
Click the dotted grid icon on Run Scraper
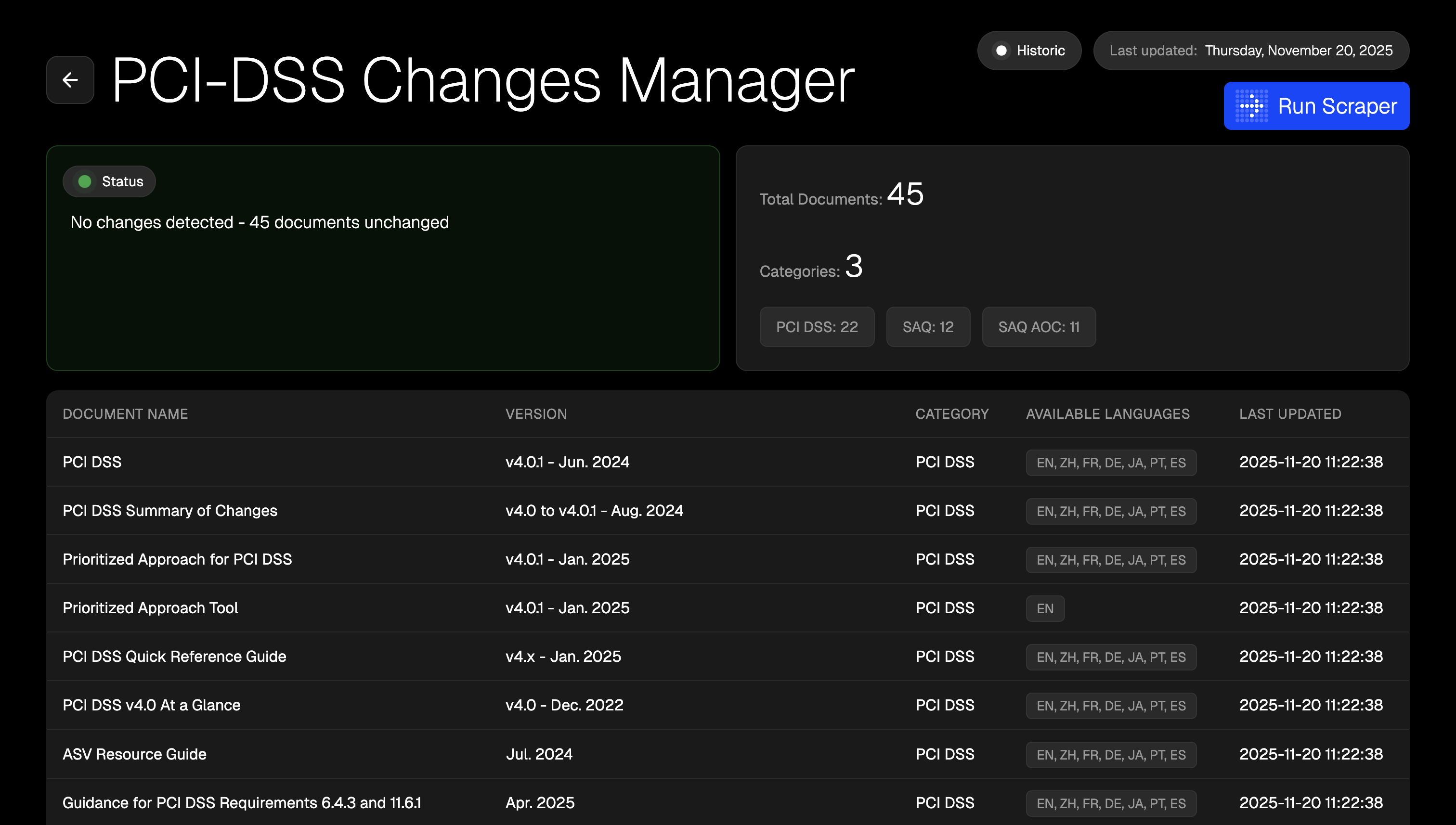pyautogui.click(x=1252, y=106)
